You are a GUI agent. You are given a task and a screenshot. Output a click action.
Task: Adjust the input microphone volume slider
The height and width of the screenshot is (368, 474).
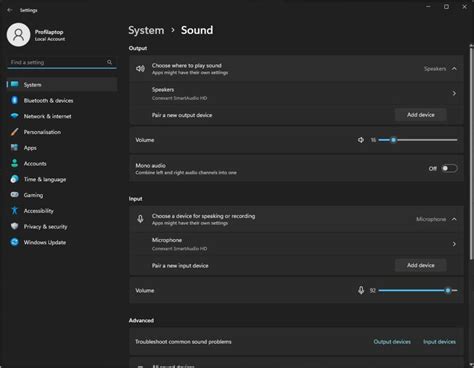point(418,290)
